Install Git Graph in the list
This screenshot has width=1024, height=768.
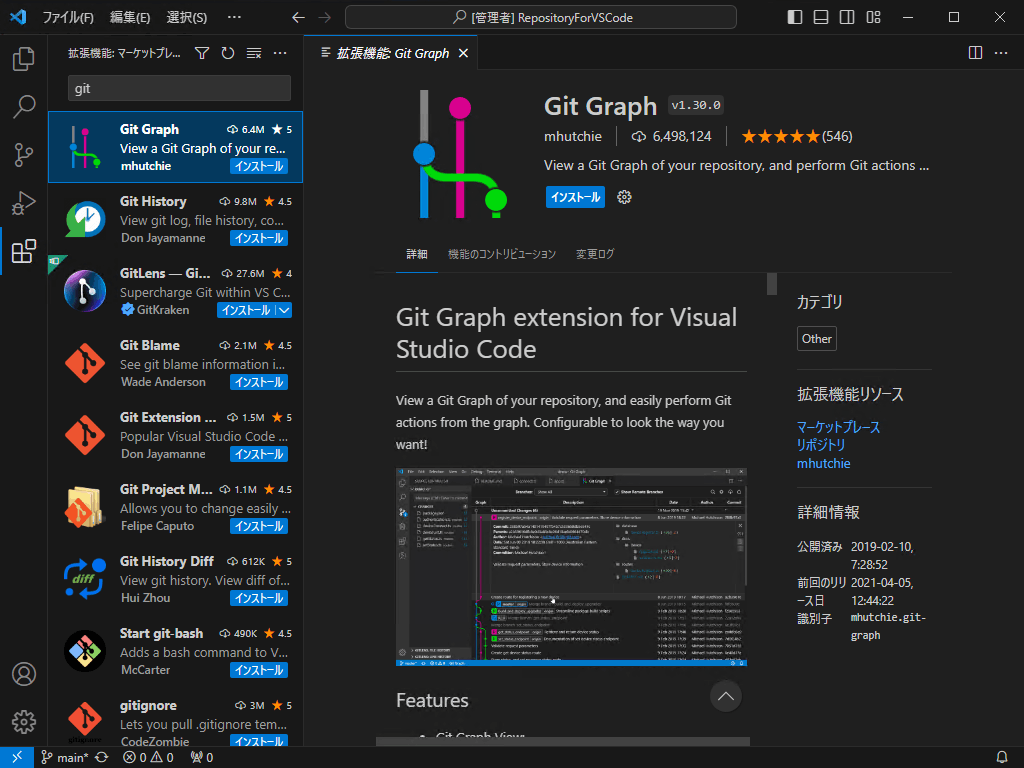[x=259, y=167]
